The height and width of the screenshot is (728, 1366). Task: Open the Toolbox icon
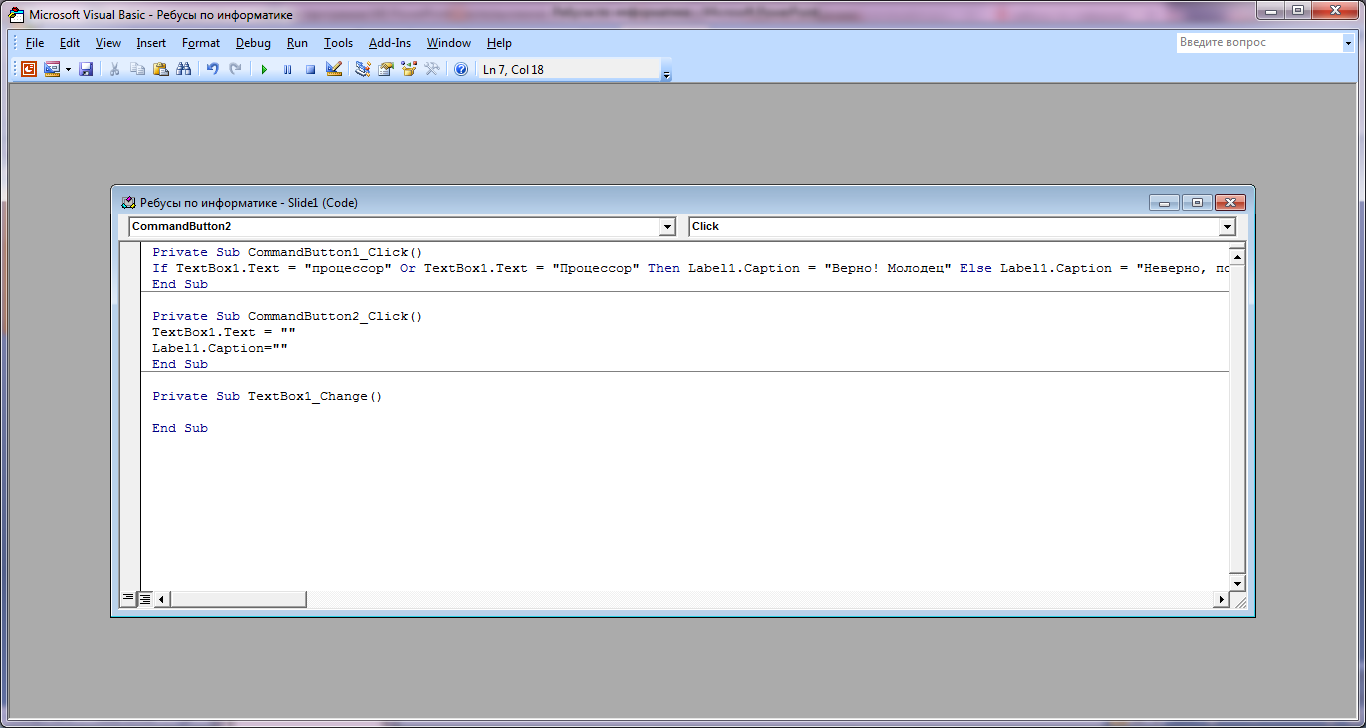pos(432,69)
